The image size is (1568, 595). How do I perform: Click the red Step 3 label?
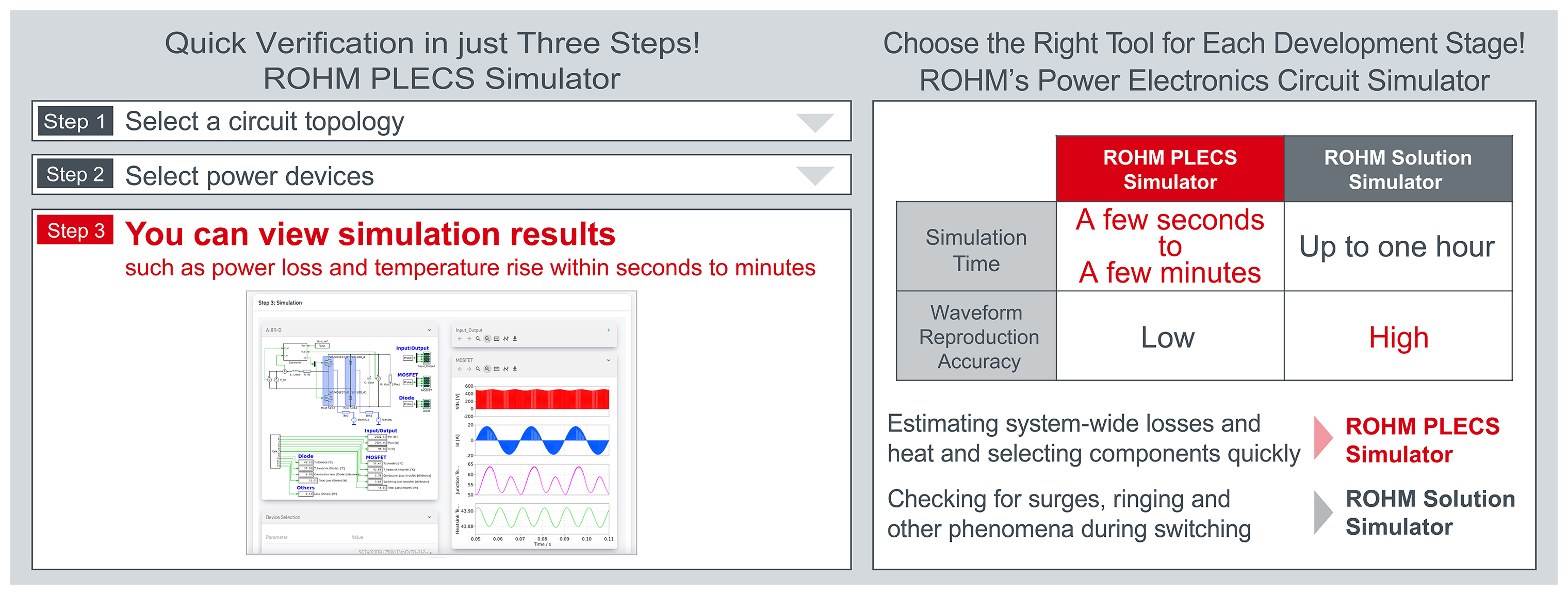(75, 230)
